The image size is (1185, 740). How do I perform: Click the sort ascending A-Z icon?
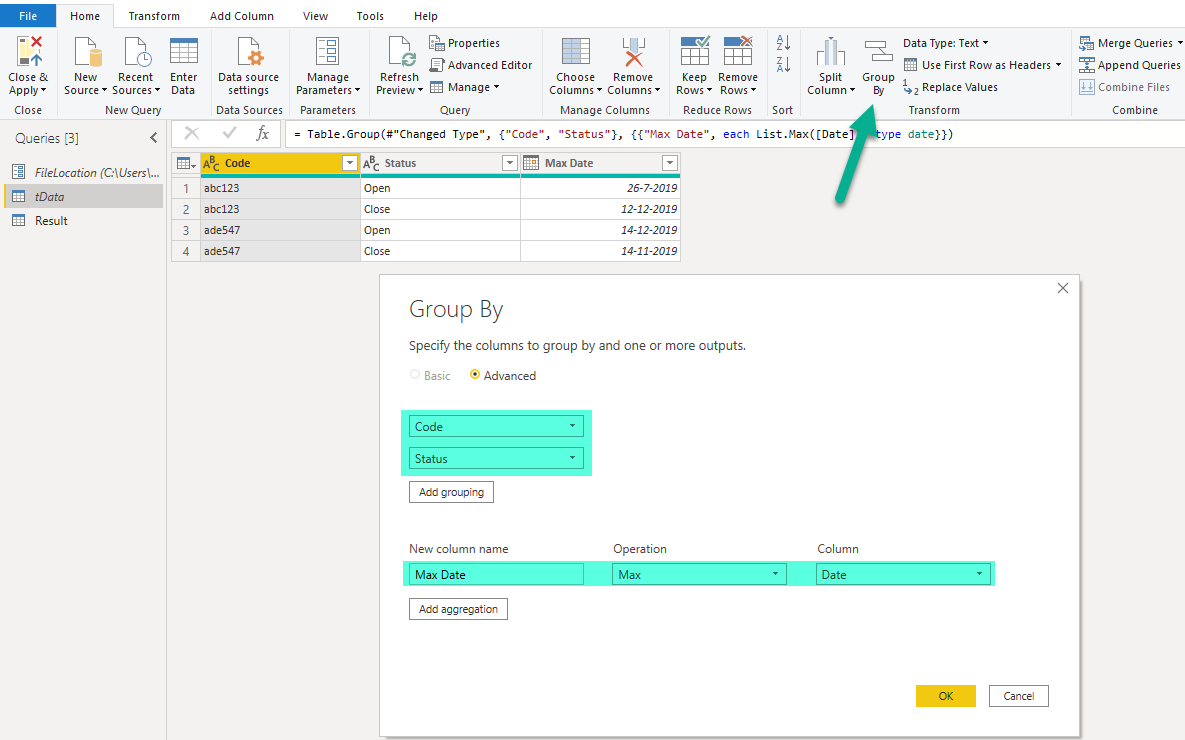click(x=783, y=44)
